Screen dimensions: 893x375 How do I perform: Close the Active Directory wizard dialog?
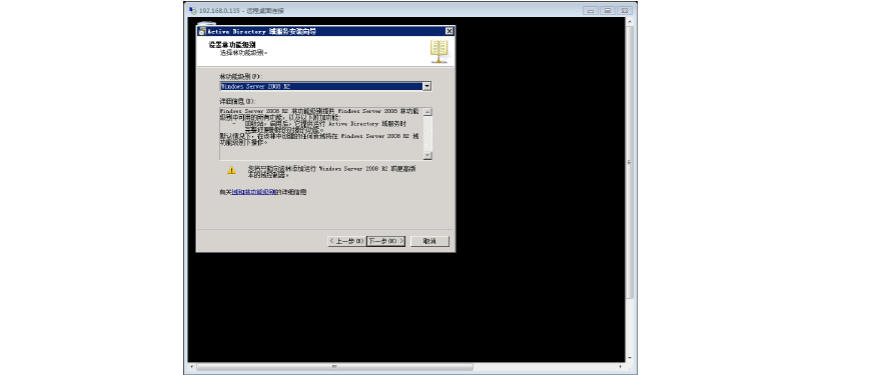pyautogui.click(x=449, y=31)
